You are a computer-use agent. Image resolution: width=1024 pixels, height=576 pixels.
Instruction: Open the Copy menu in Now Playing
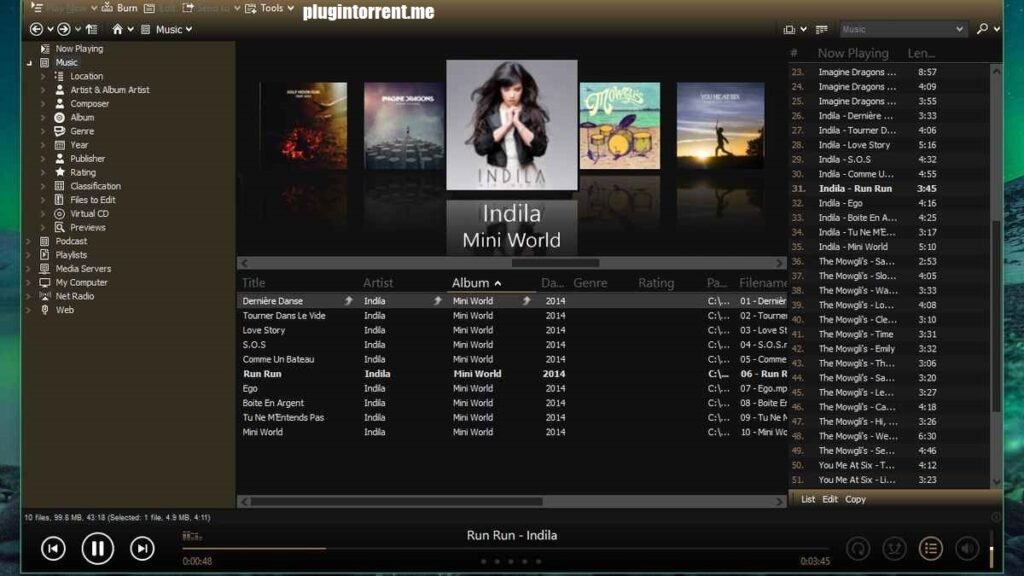point(855,499)
